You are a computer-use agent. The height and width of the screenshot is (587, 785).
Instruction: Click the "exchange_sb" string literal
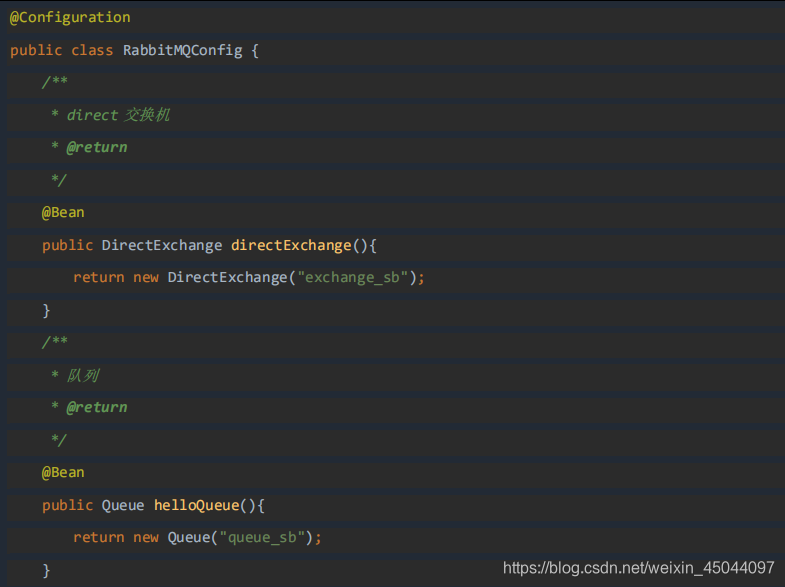[x=353, y=277]
